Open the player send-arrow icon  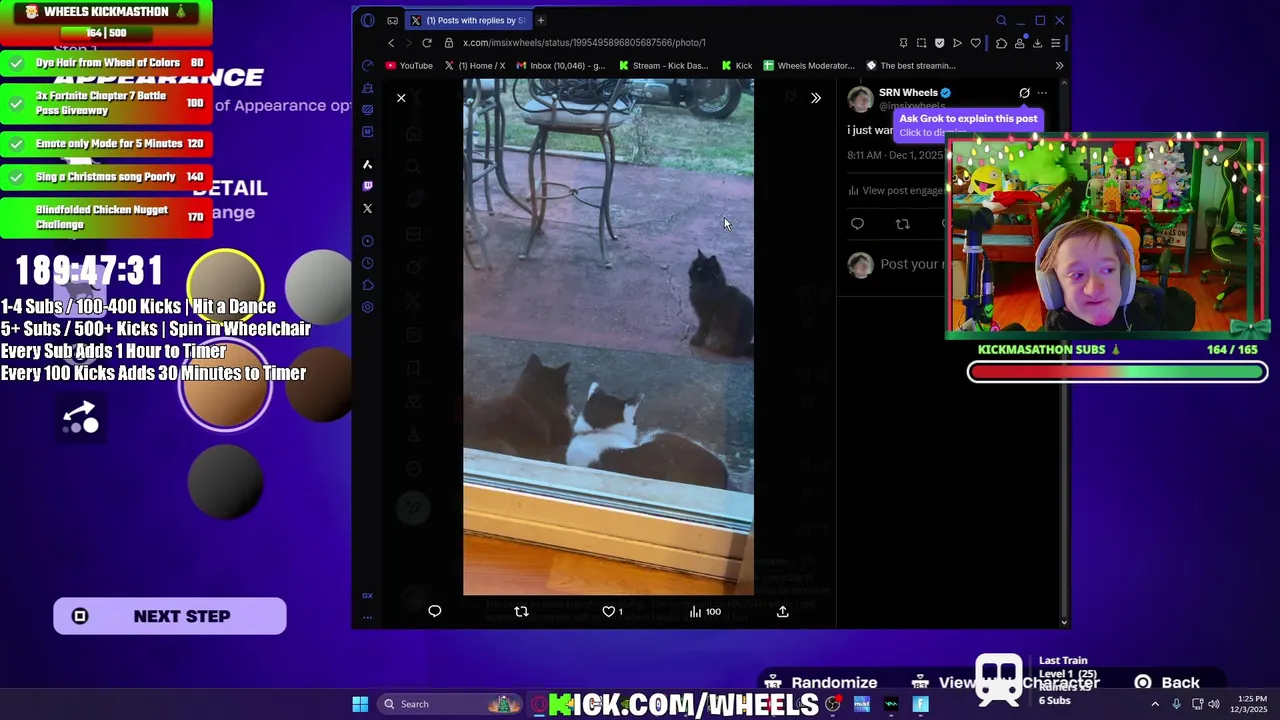[x=957, y=43]
